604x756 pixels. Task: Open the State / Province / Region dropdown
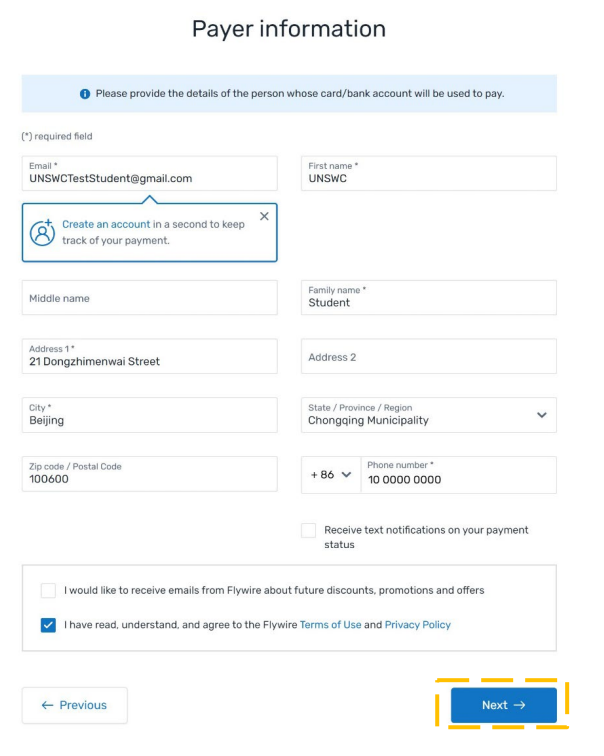(428, 415)
